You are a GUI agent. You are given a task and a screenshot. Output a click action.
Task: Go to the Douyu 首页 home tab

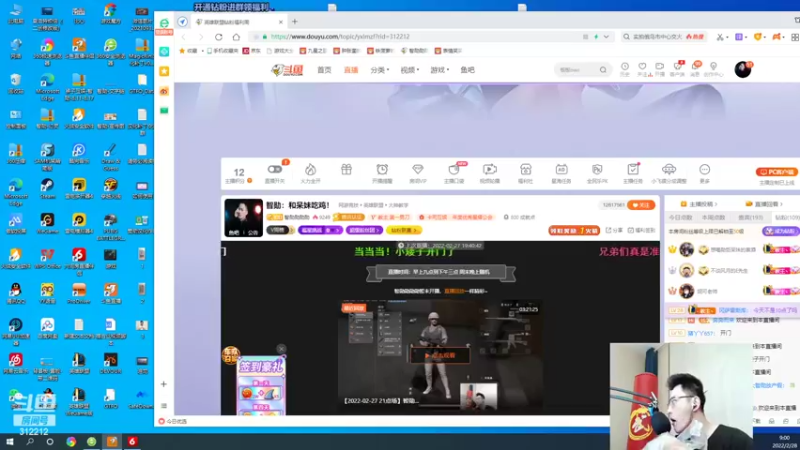(324, 70)
